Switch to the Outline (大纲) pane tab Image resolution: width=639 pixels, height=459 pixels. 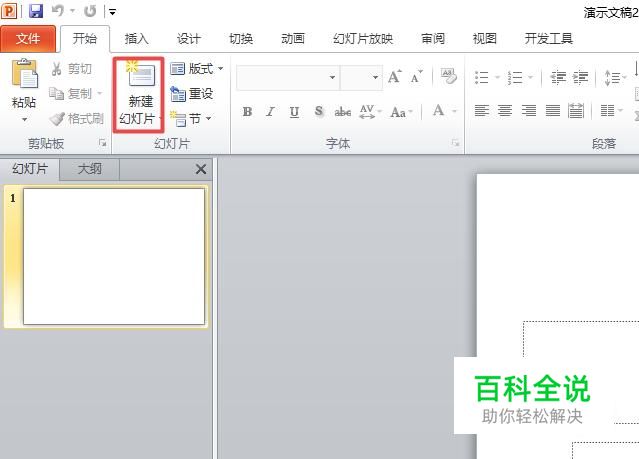(89, 169)
